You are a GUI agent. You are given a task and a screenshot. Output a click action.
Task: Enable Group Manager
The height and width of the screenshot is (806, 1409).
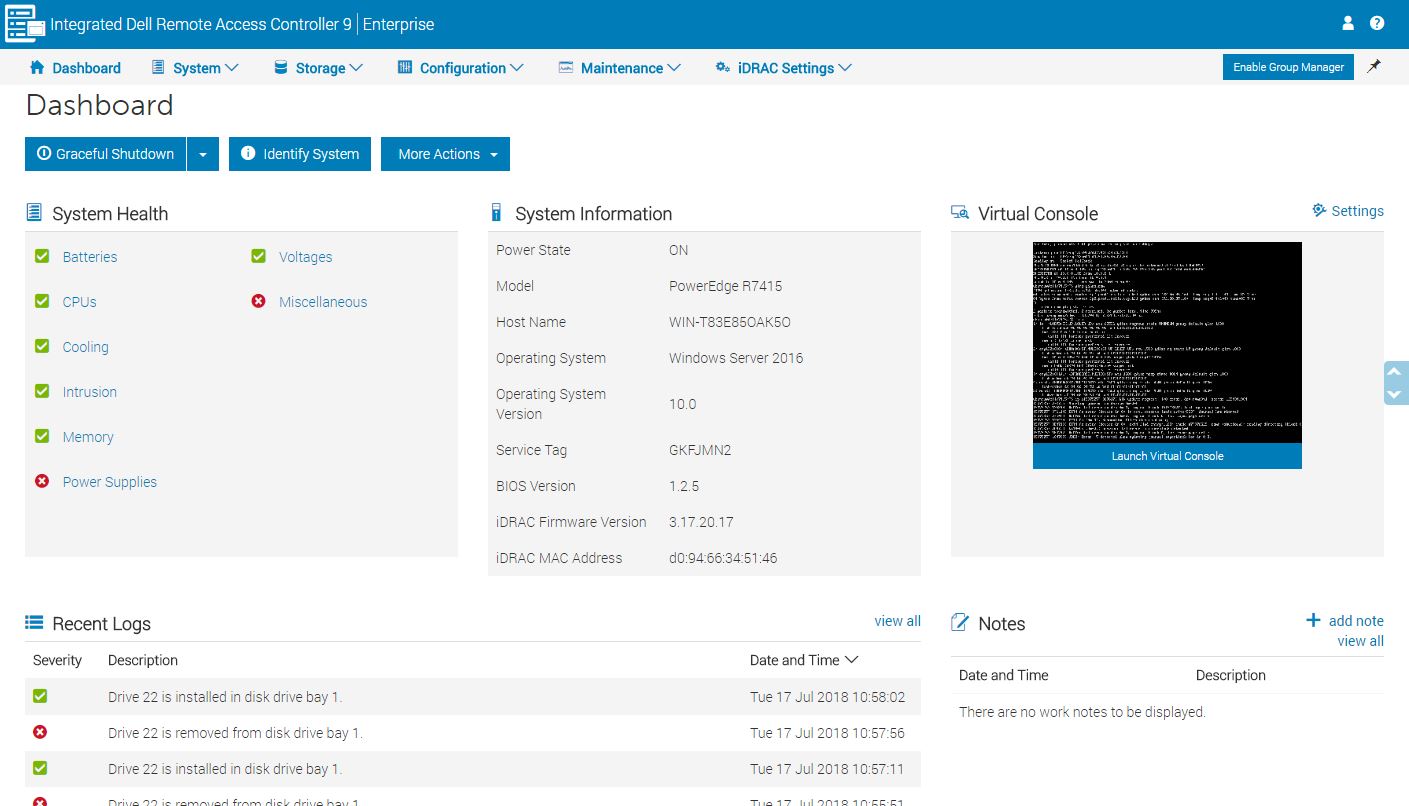1288,66
